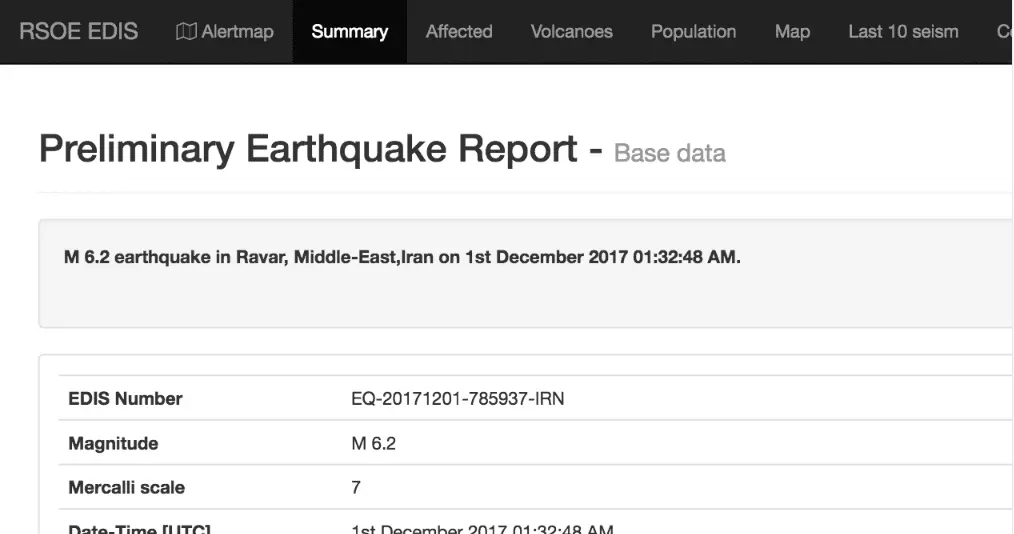This screenshot has height=534, width=1014.
Task: Click the Base data subtitle text
Action: (x=669, y=154)
